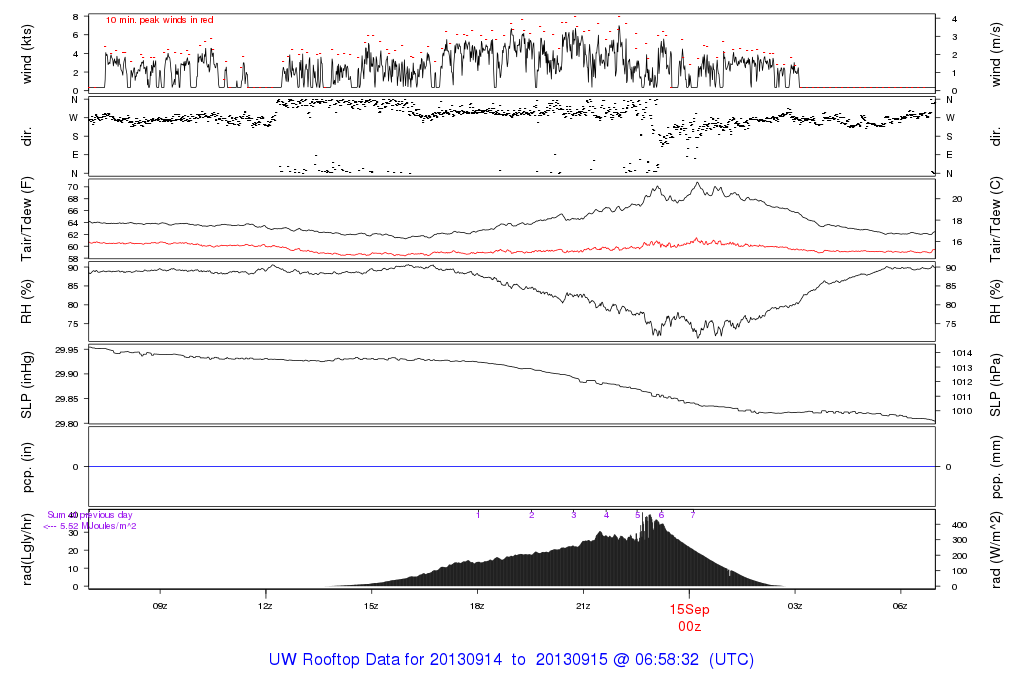This screenshot has width=1024, height=700.
Task: Click the 03z time axis label
Action: click(x=795, y=606)
